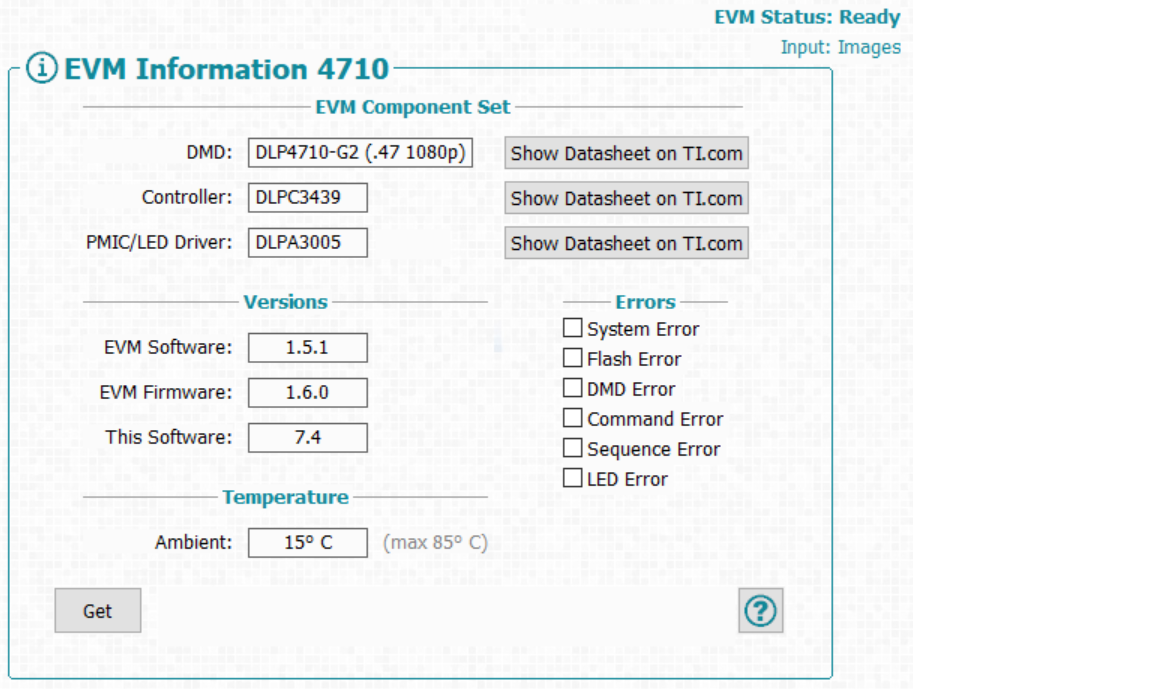The width and height of the screenshot is (1152, 689).
Task: Click the Versions section heading
Action: (285, 302)
